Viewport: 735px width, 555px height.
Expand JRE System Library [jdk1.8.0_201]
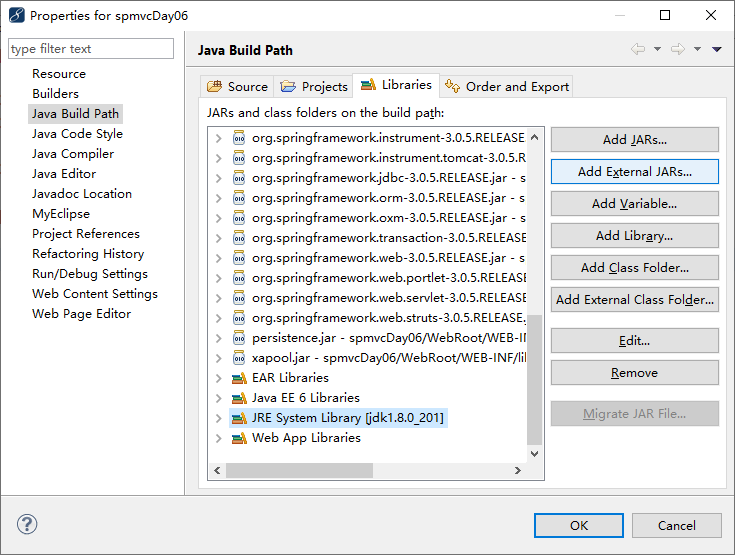(x=218, y=418)
